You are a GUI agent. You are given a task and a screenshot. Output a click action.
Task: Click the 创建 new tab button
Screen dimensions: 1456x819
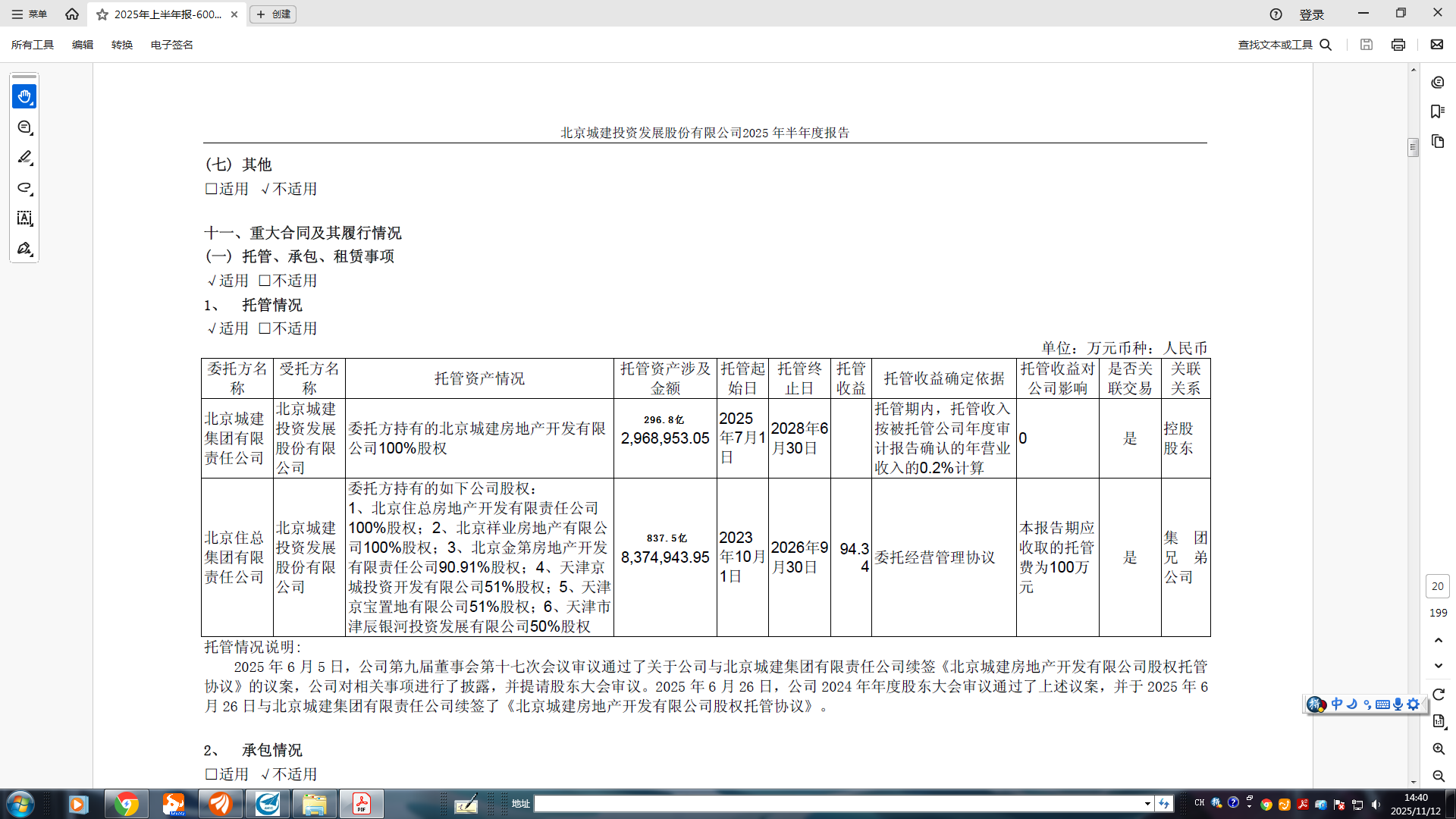point(273,14)
